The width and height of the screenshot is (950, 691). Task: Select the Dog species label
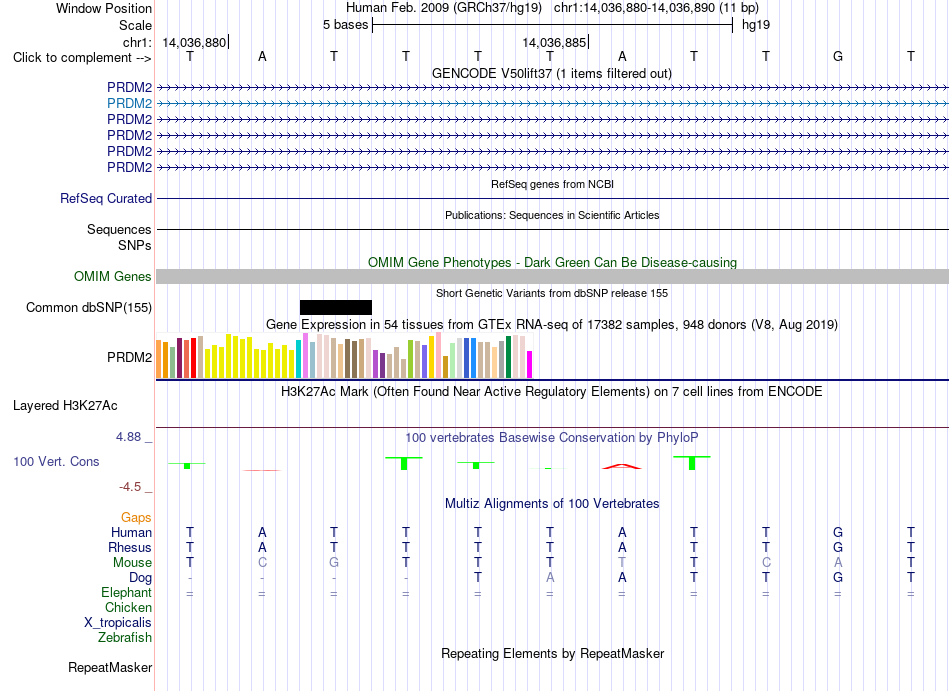coord(140,578)
